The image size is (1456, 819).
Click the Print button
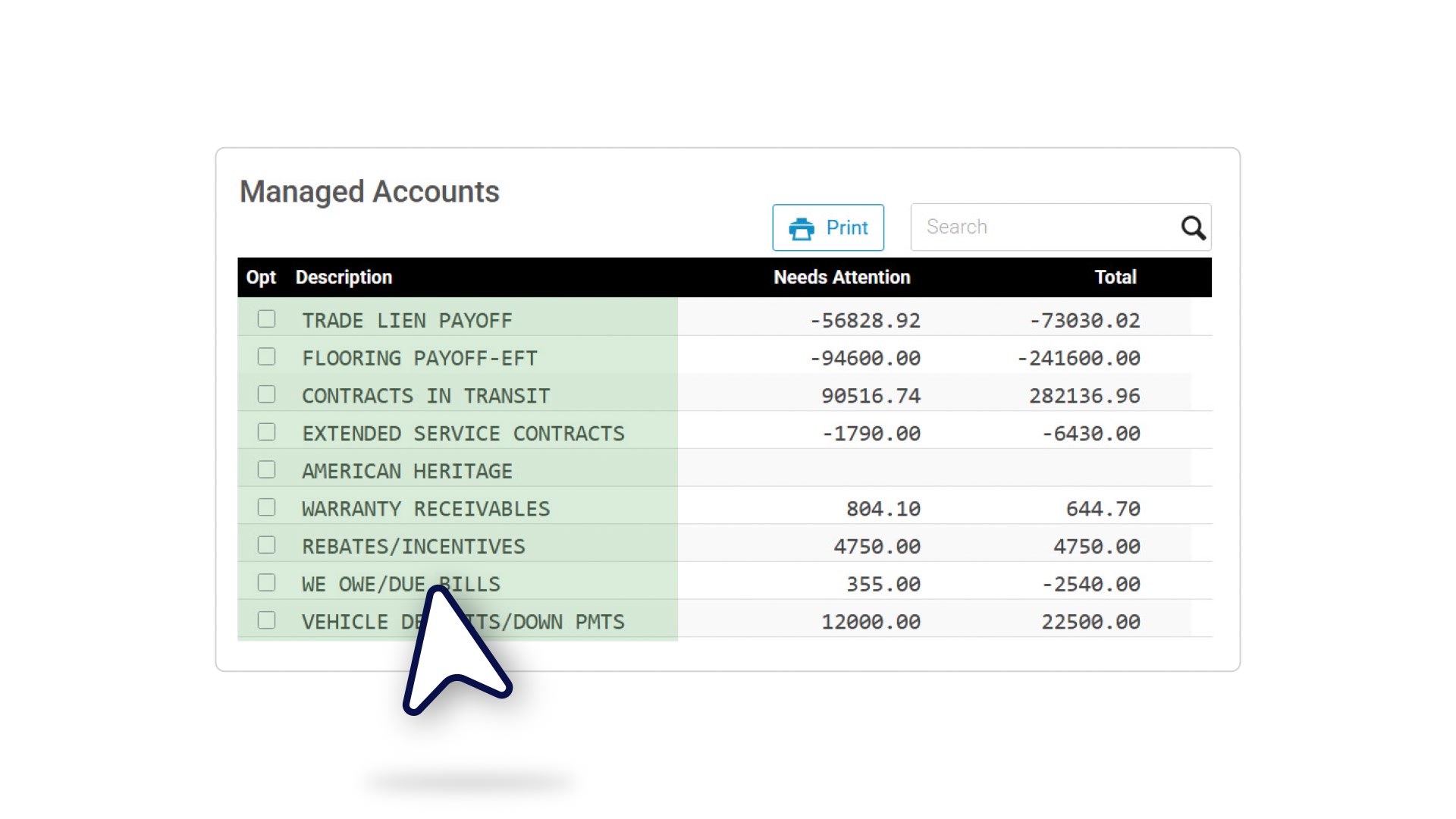828,227
